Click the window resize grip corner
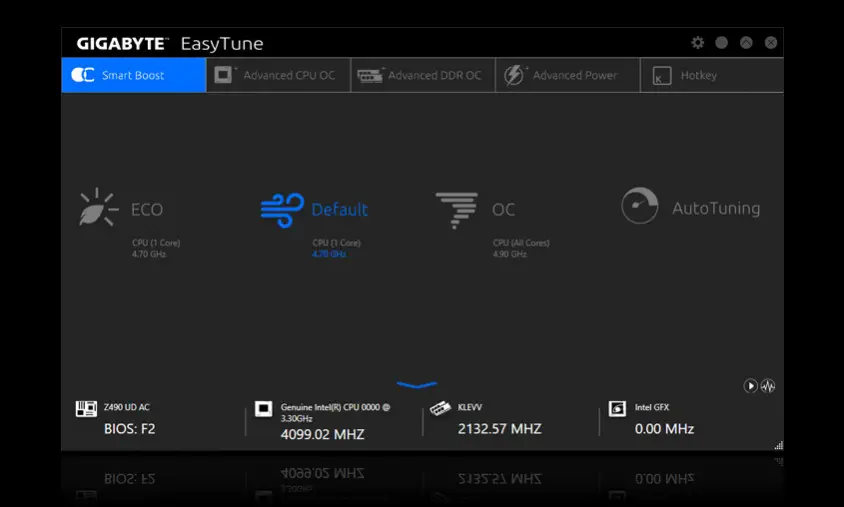The height and width of the screenshot is (507, 844). pyautogui.click(x=778, y=445)
